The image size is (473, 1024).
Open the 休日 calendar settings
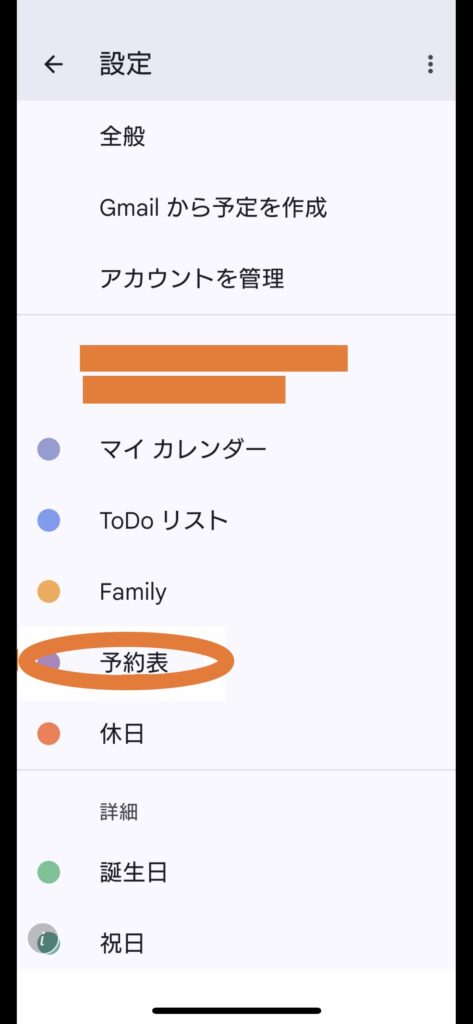236,734
